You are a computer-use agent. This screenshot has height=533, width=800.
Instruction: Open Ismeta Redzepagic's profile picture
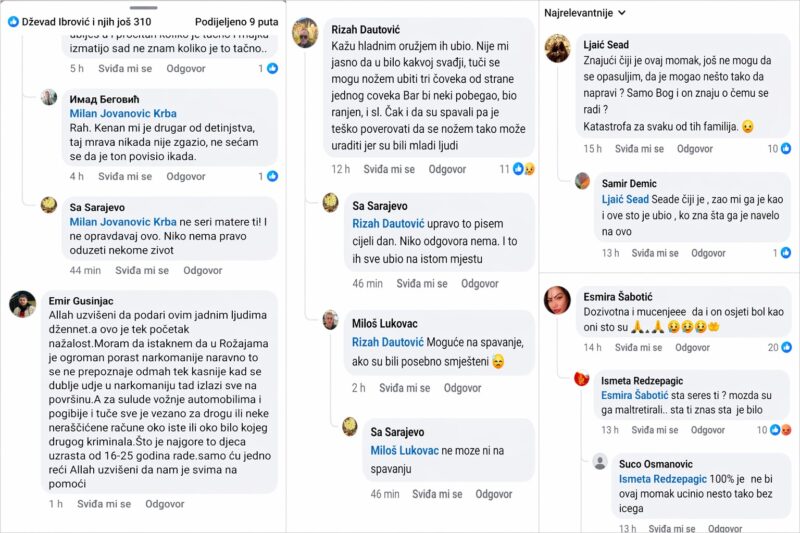[x=582, y=378]
